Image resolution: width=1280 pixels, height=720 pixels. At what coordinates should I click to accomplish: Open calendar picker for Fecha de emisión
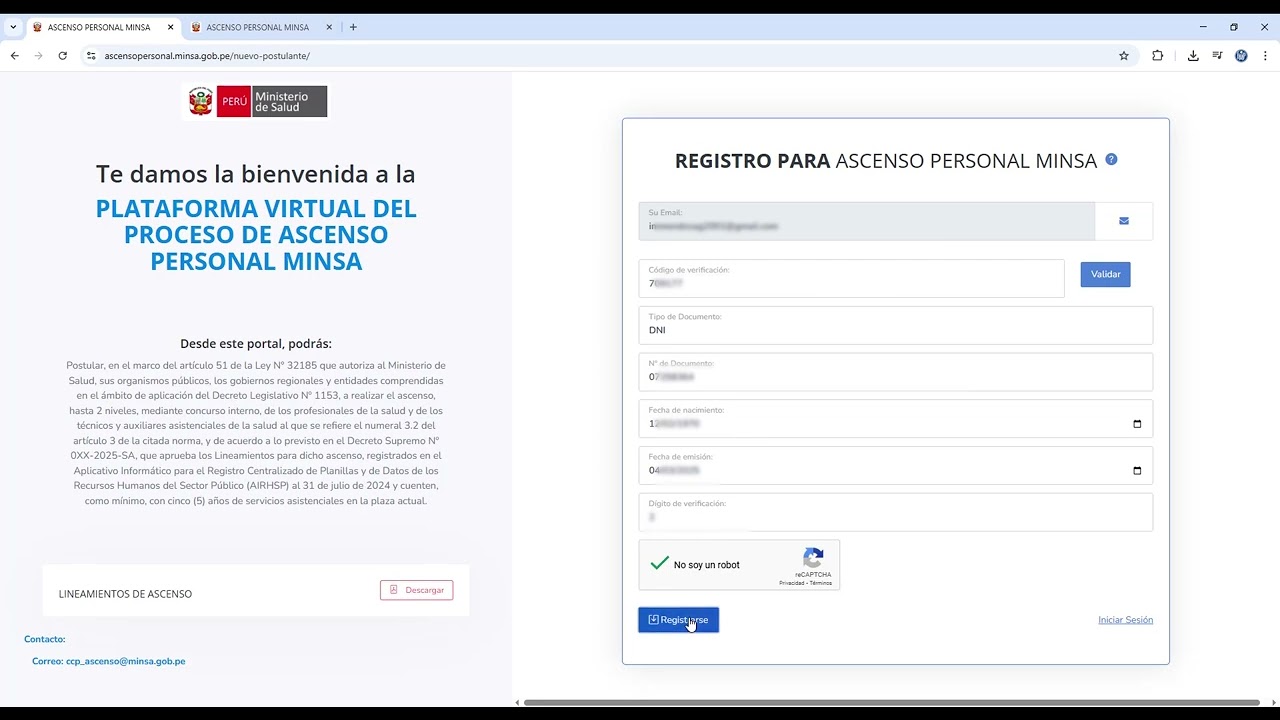coord(1137,471)
